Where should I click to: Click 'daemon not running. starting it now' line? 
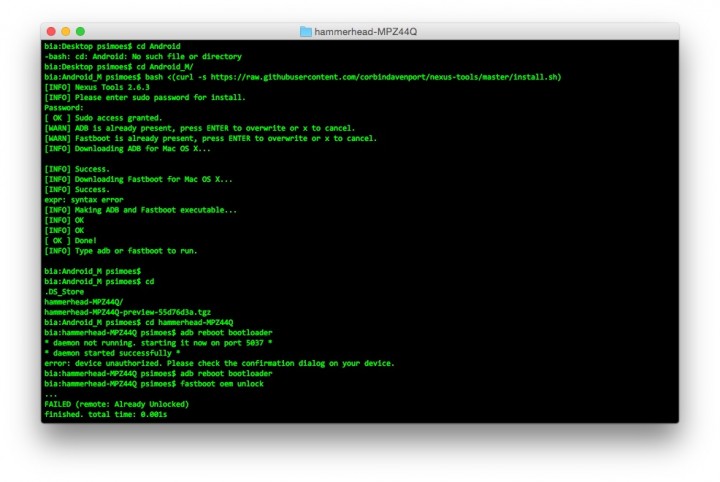point(158,343)
